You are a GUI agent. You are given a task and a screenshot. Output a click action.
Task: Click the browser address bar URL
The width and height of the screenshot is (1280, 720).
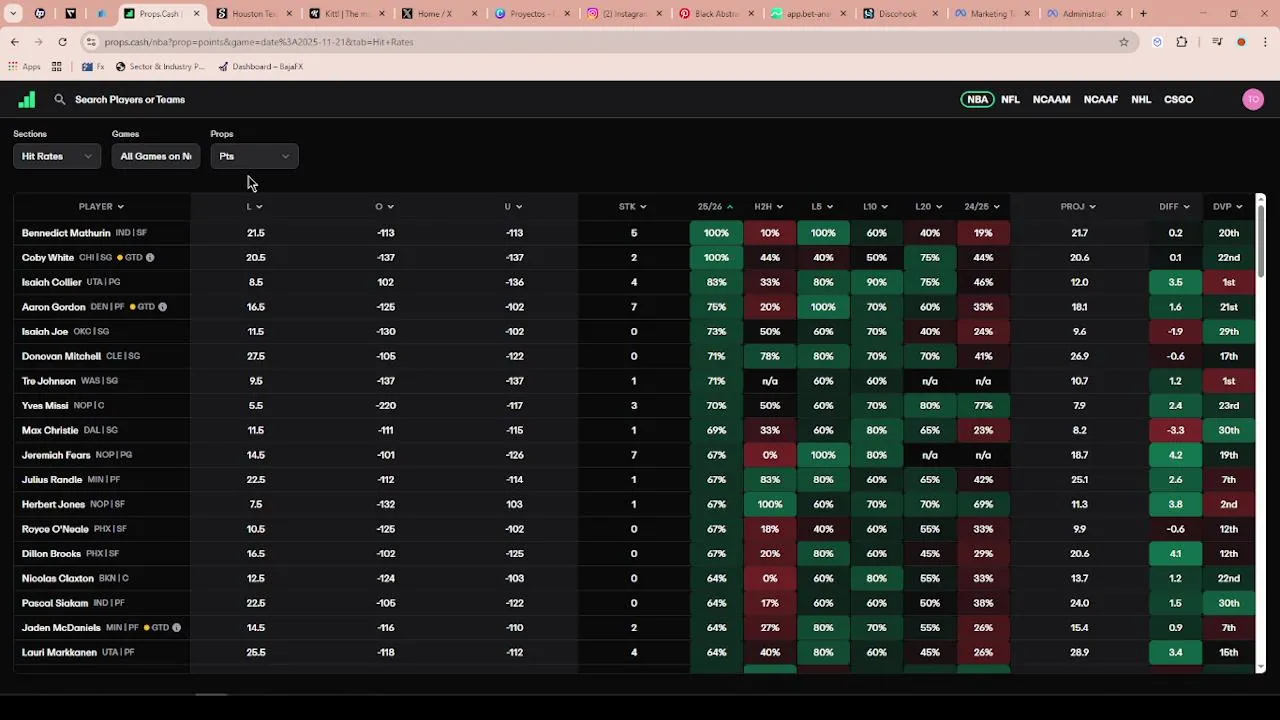pos(258,42)
